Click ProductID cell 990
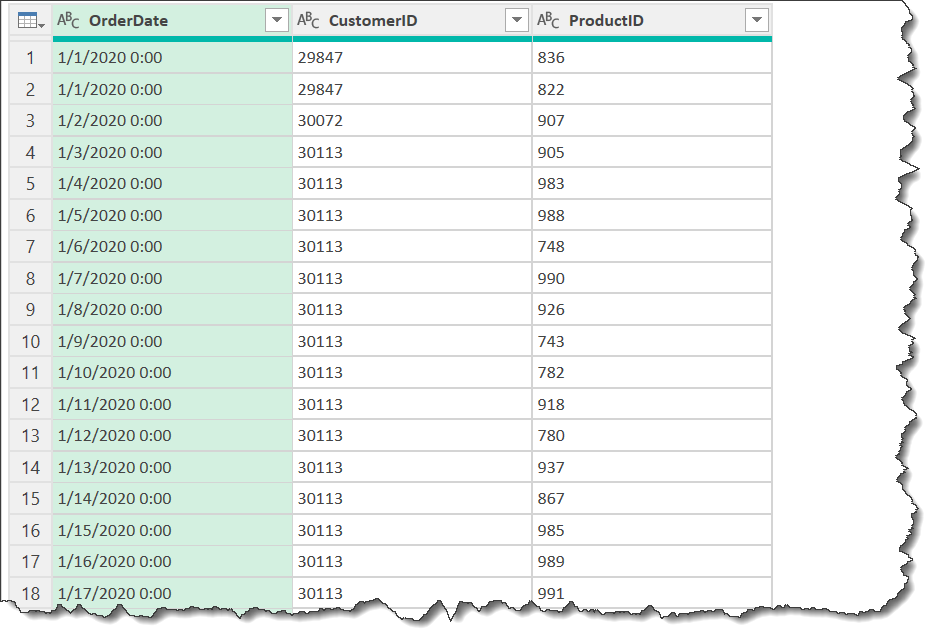The image size is (942, 644). pyautogui.click(x=652, y=279)
